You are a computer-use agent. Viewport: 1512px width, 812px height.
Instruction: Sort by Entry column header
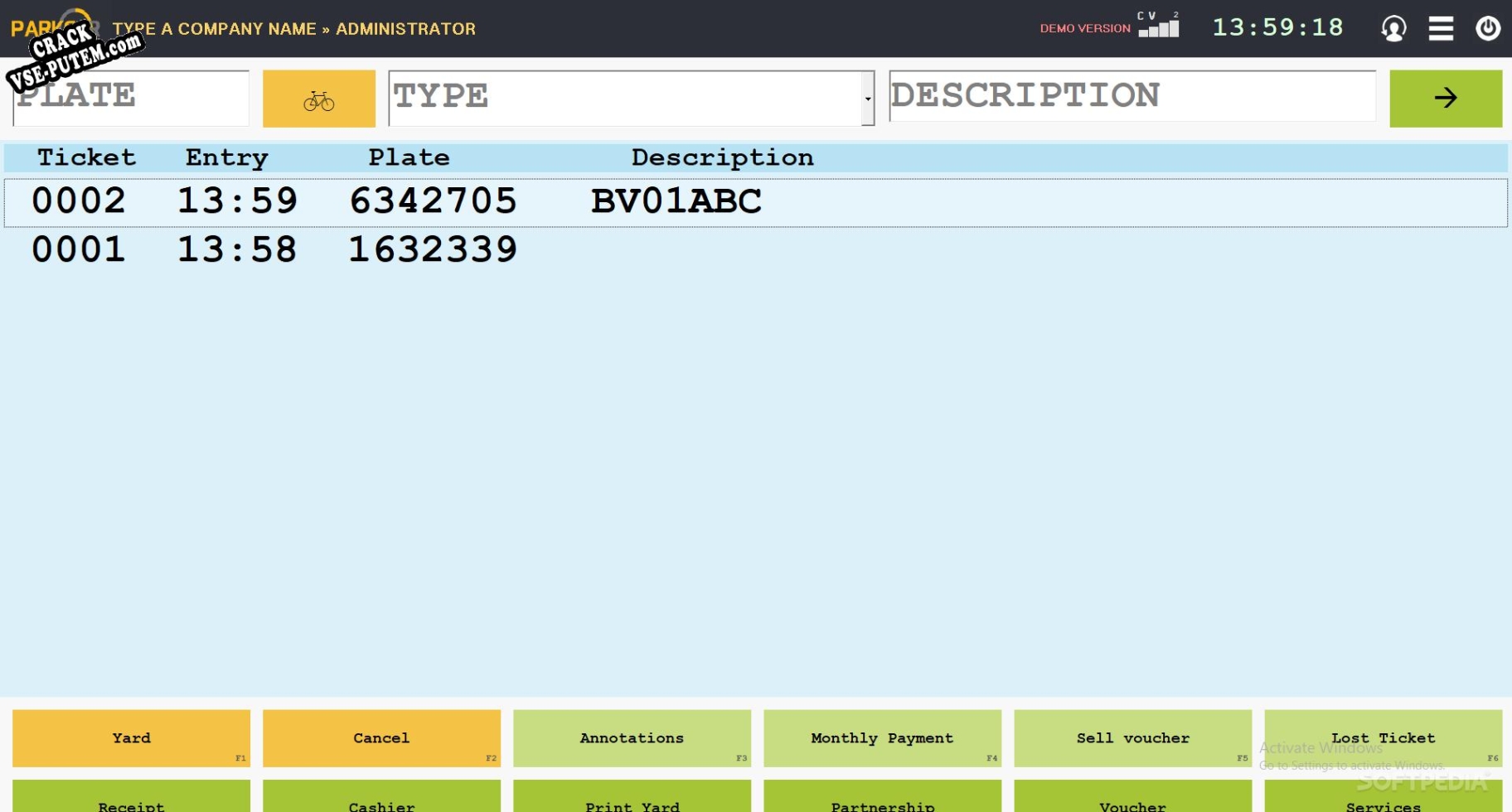[226, 157]
